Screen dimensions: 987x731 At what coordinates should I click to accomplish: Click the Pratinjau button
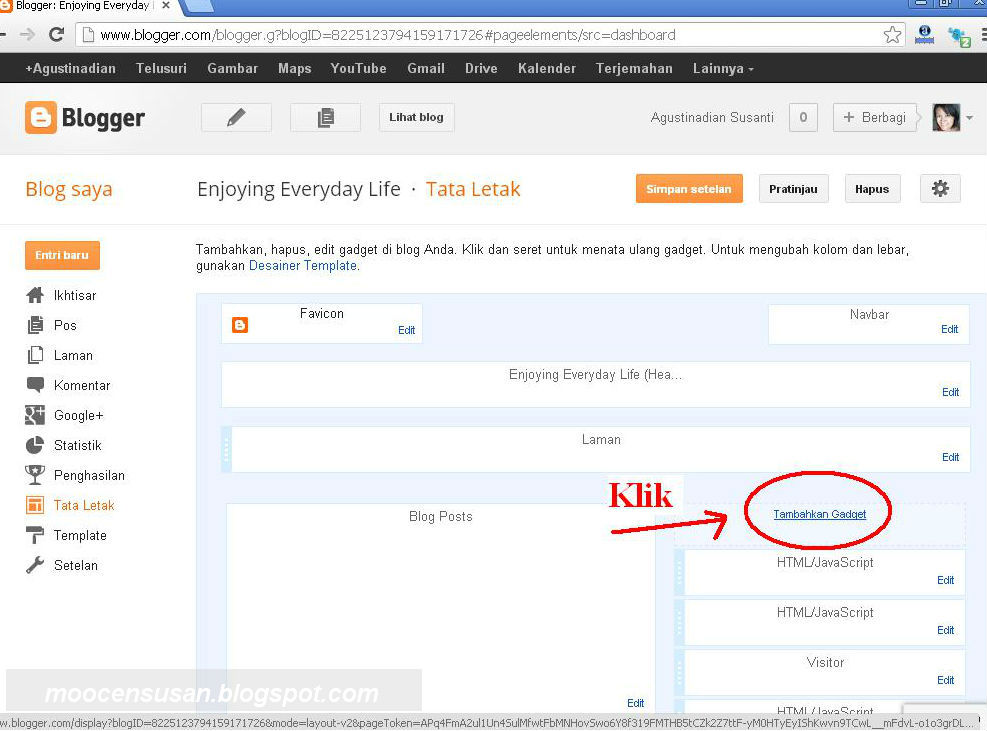[793, 188]
